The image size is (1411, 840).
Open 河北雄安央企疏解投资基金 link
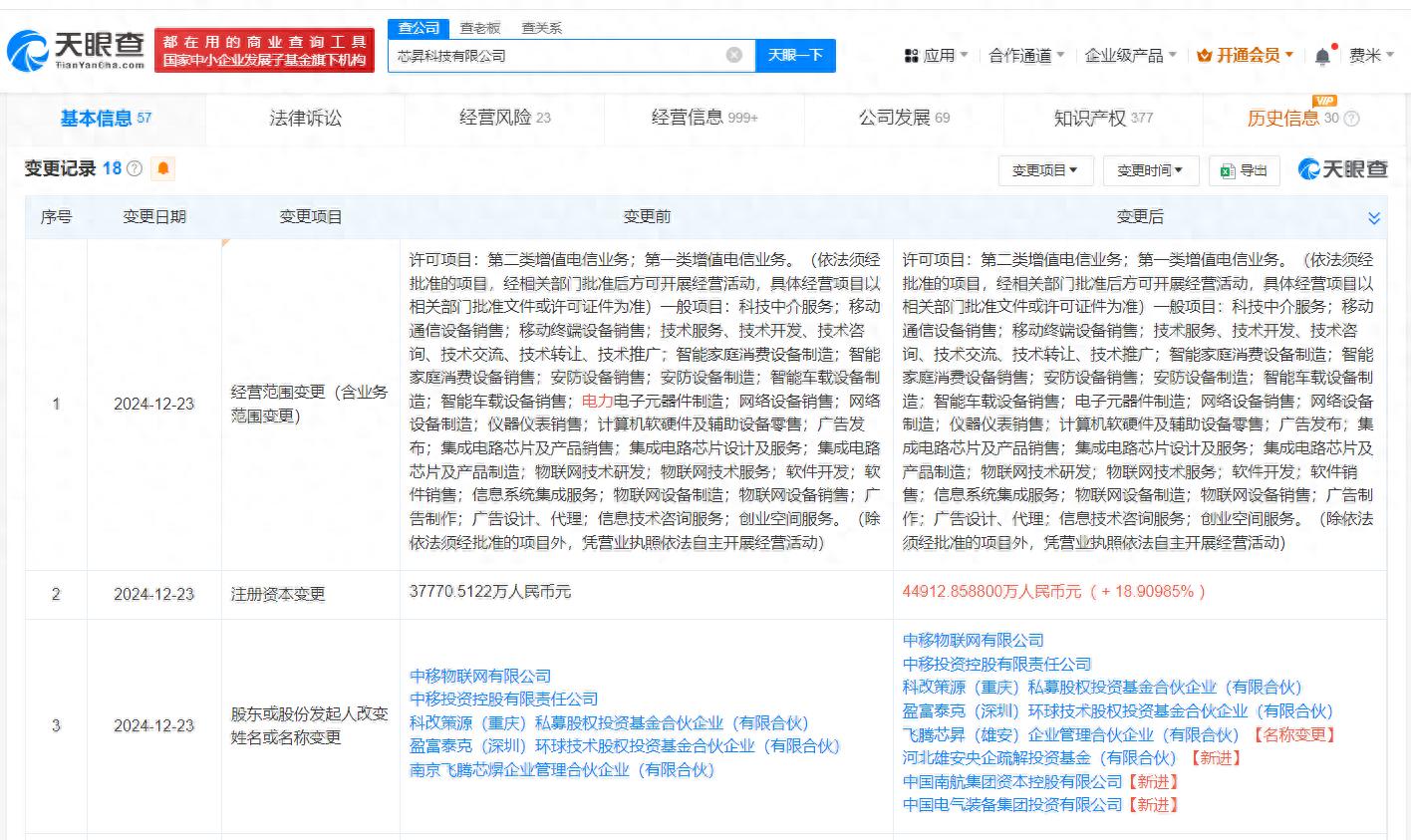(1039, 757)
